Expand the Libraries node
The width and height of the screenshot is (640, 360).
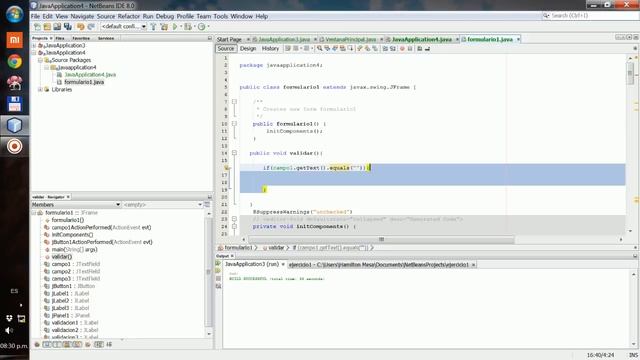point(40,89)
